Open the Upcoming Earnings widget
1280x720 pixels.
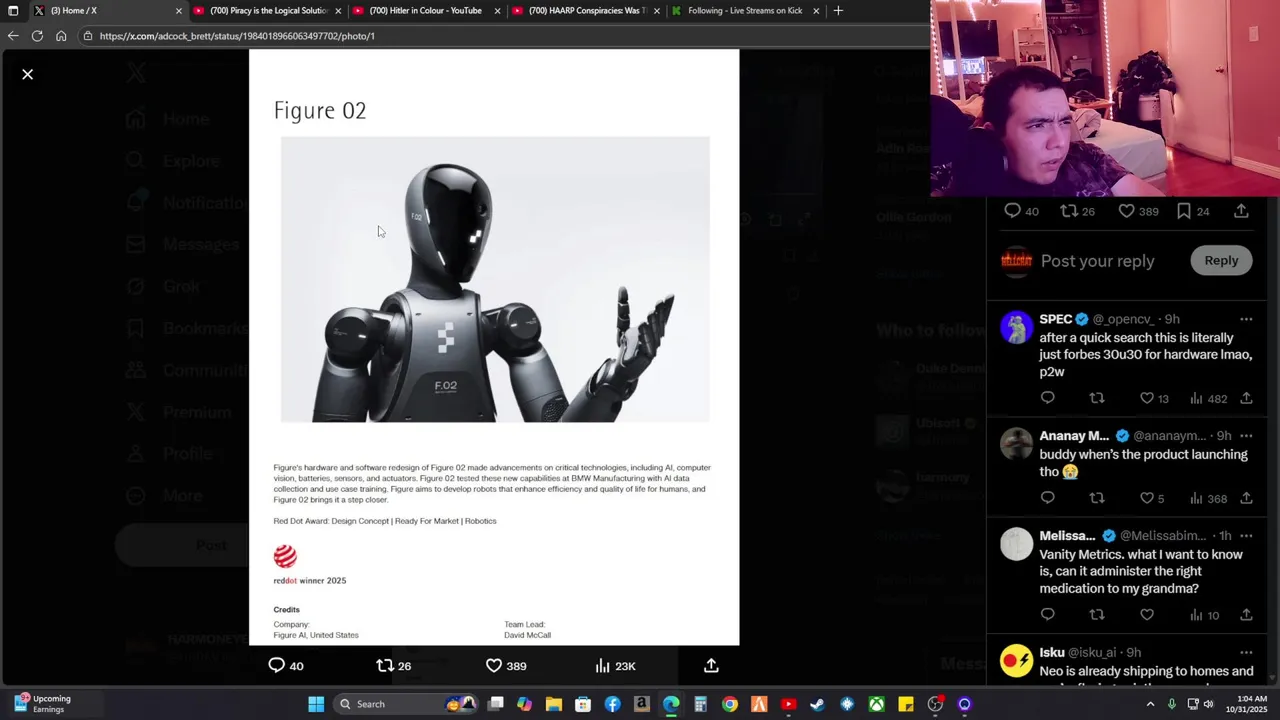tap(42, 704)
